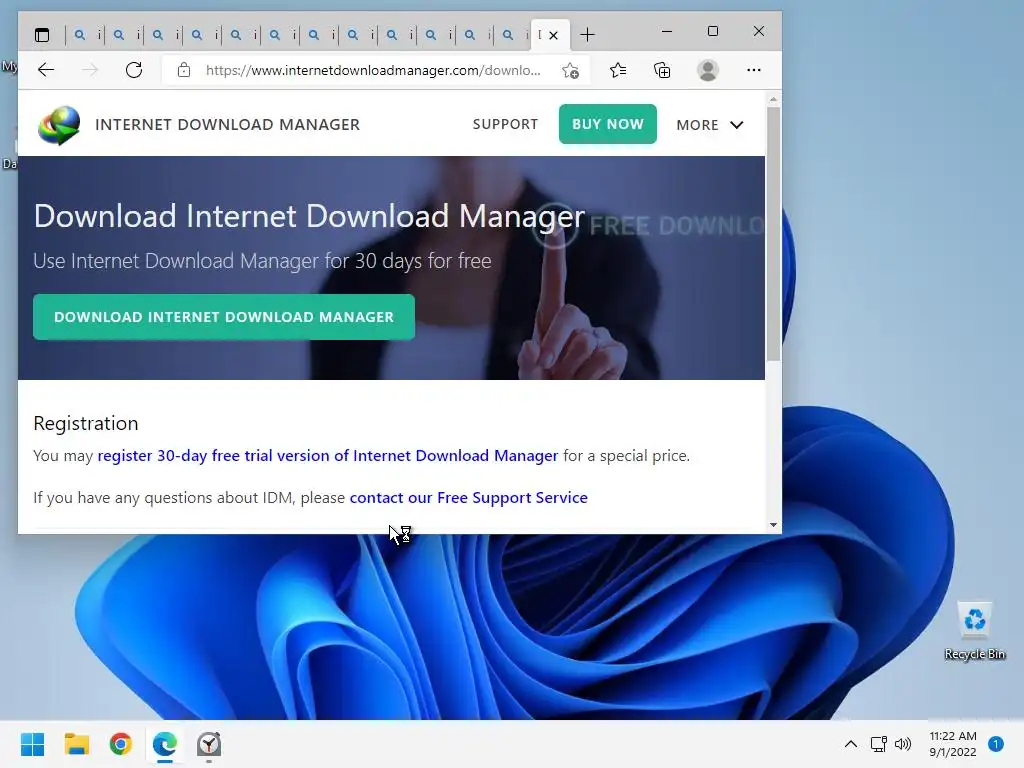Open network status tray icon
This screenshot has width=1024, height=768.
point(878,744)
